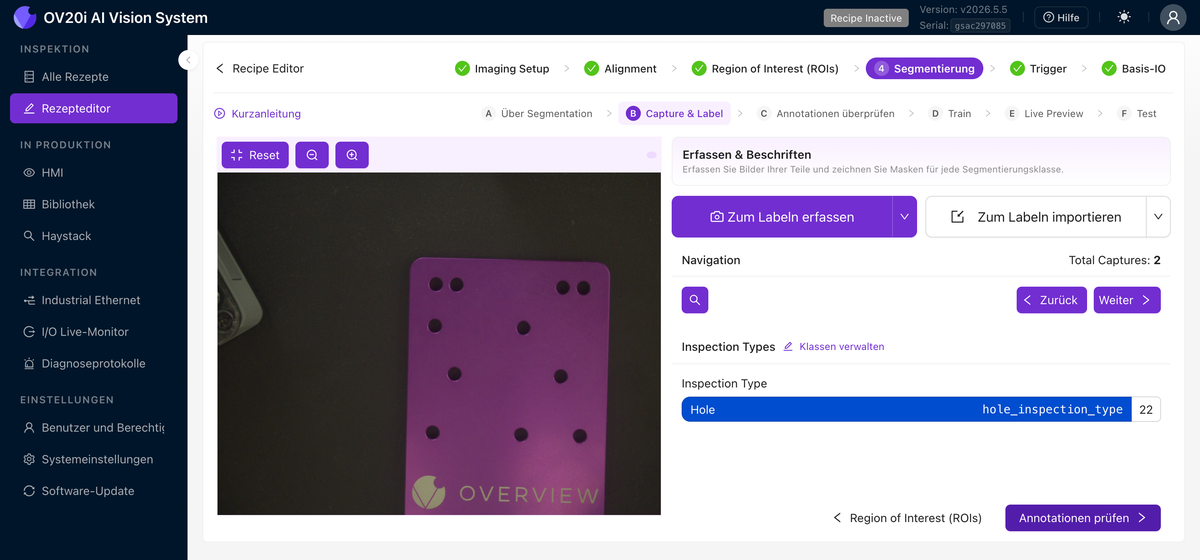The height and width of the screenshot is (560, 1200).
Task: Zoom in on the image
Action: coord(352,155)
